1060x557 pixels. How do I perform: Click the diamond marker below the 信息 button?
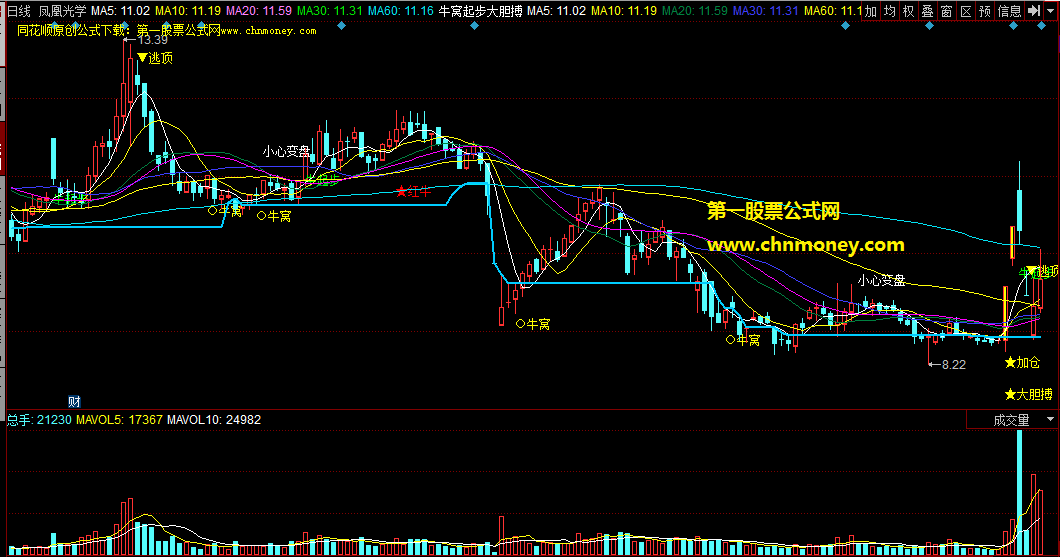1013,26
